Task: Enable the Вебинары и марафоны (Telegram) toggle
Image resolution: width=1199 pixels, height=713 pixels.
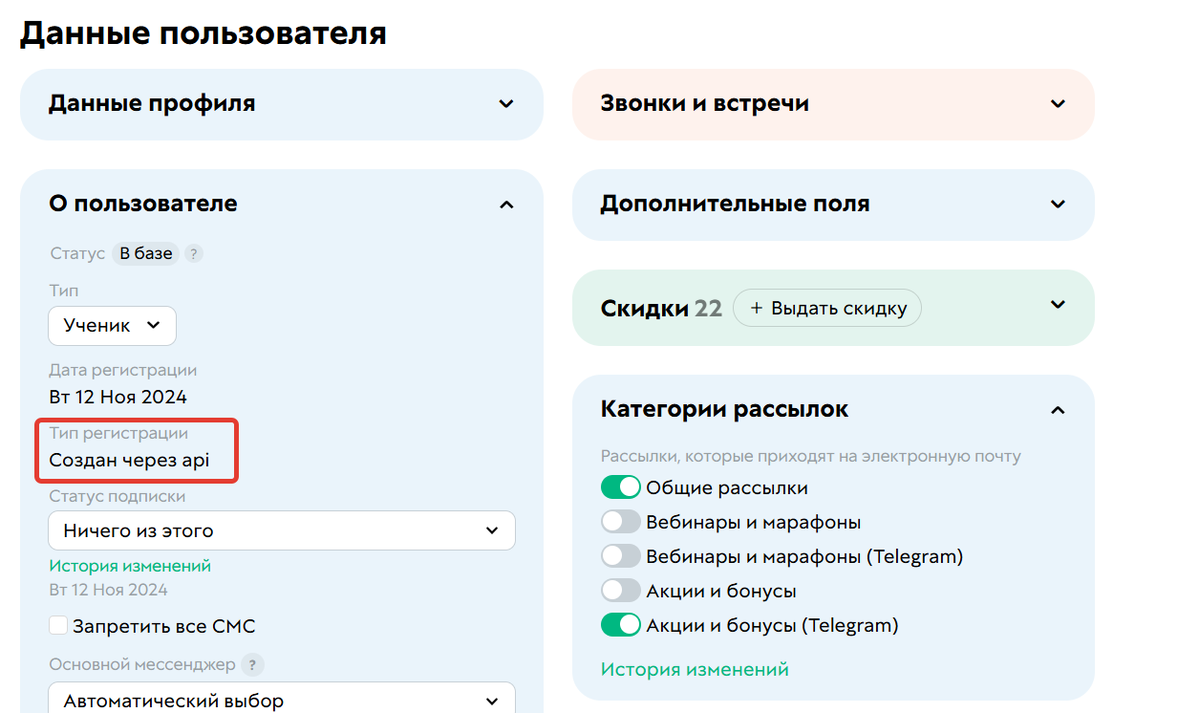Action: (621, 555)
